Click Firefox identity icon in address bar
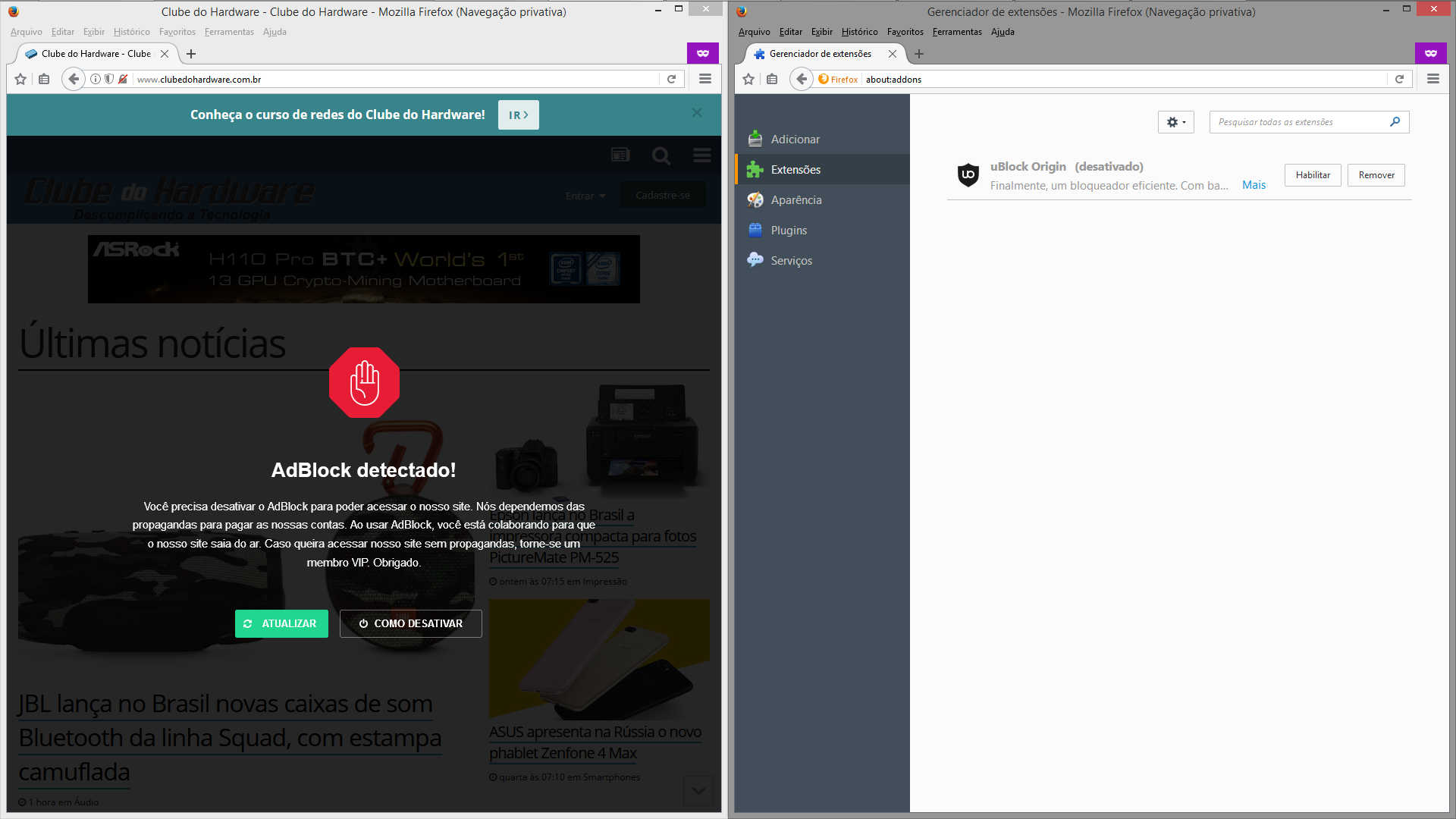The height and width of the screenshot is (819, 1456). [838, 79]
